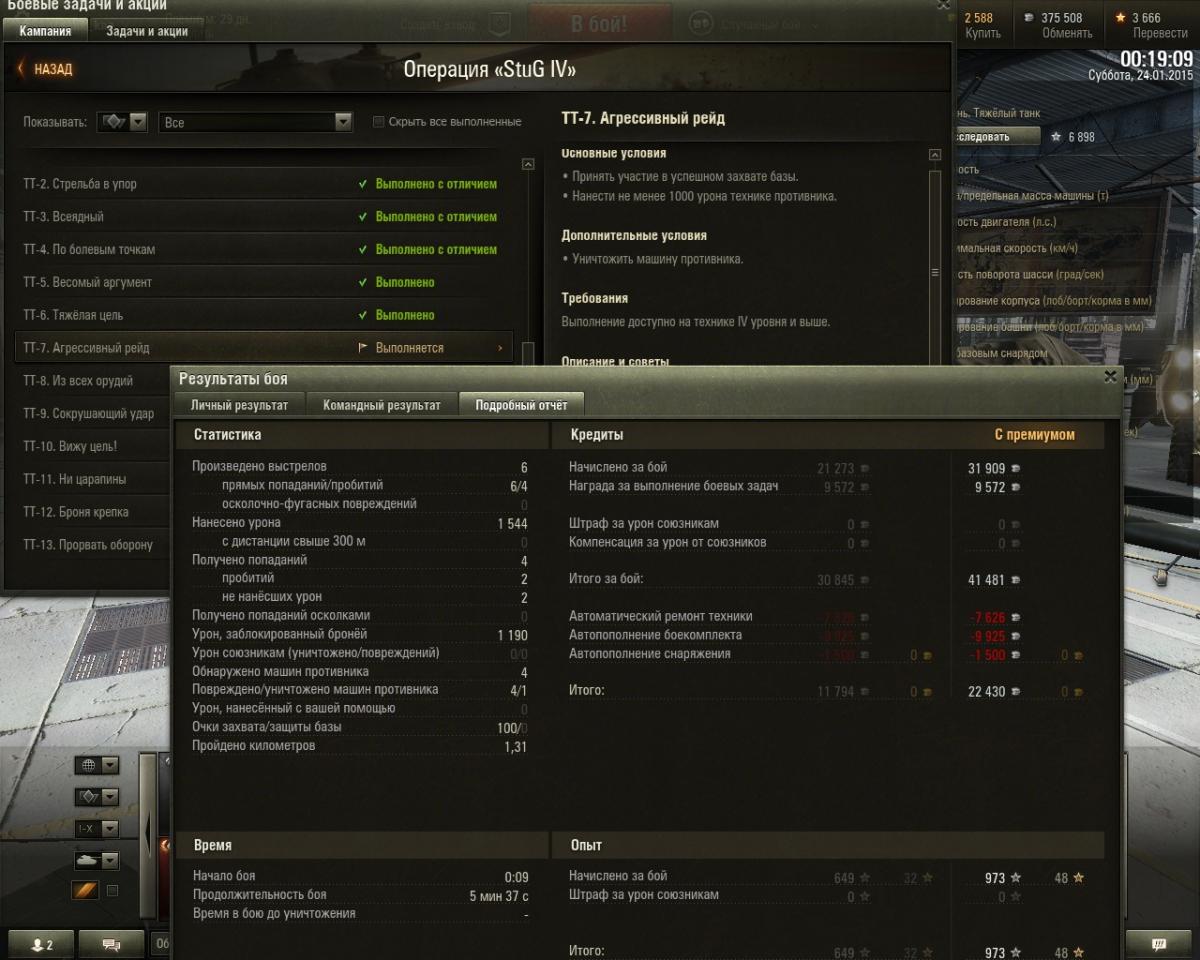Click the credits coin icon in header

(1029, 18)
